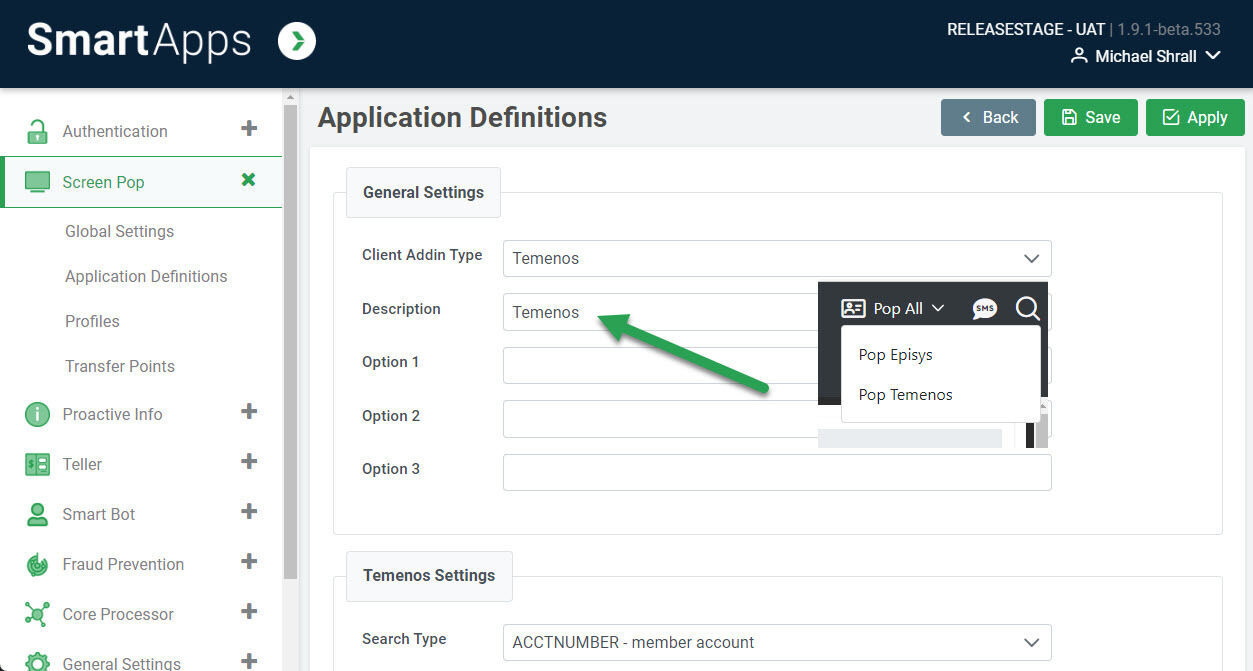Screen dimensions: 1253x671
Task: Click the green chevron icon beside SmartApps logo
Action: coord(297,41)
